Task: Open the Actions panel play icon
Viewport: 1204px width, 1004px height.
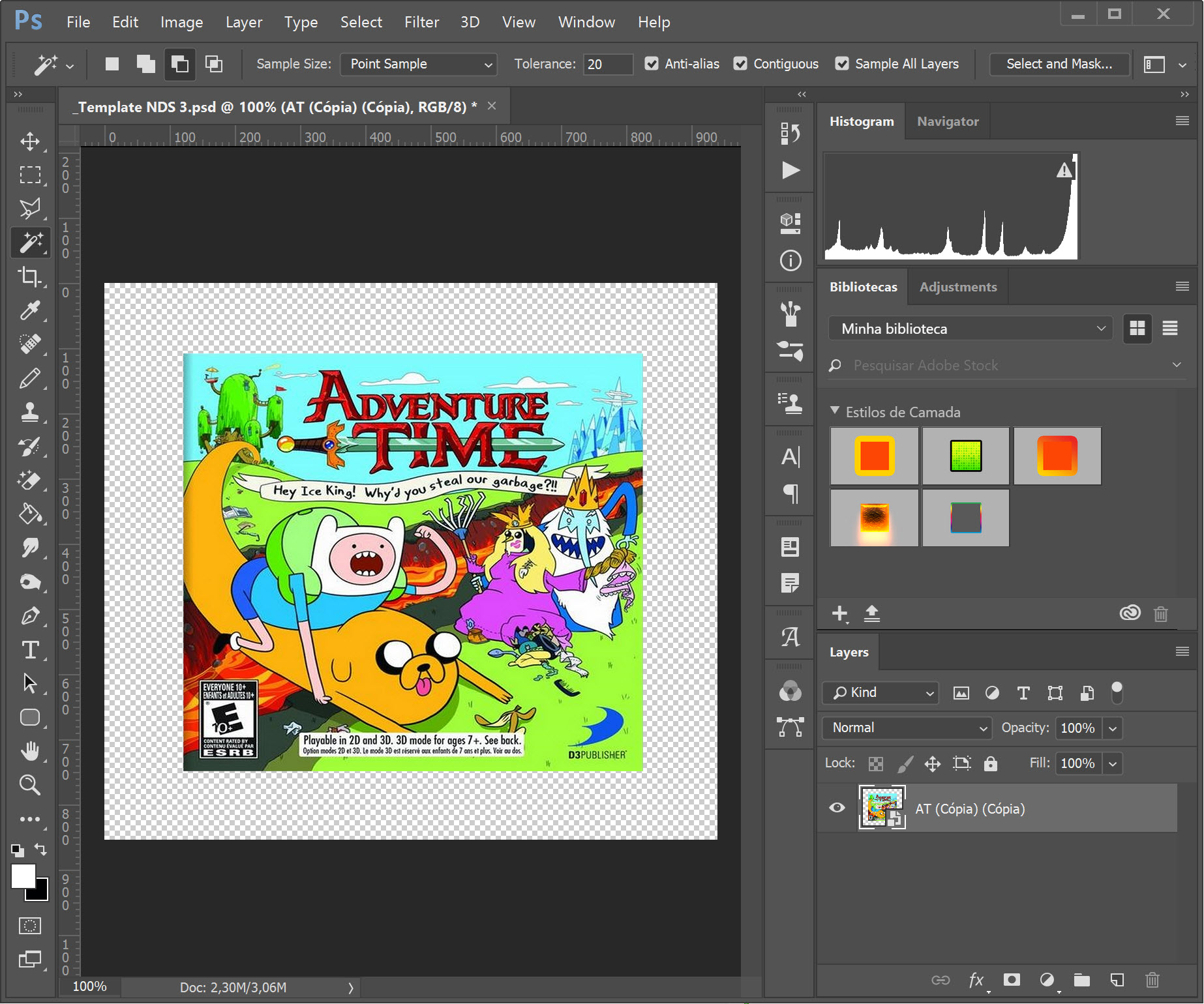Action: [x=790, y=170]
